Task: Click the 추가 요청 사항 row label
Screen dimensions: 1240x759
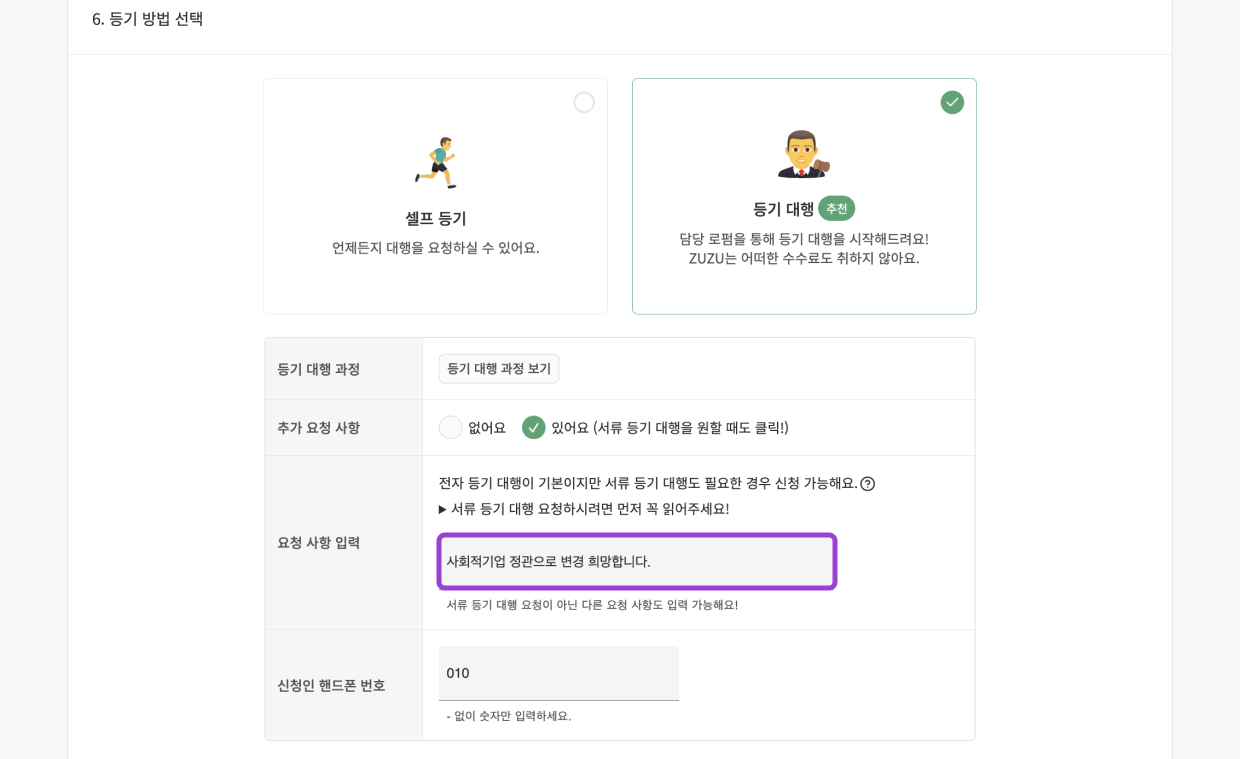Action: (x=318, y=428)
